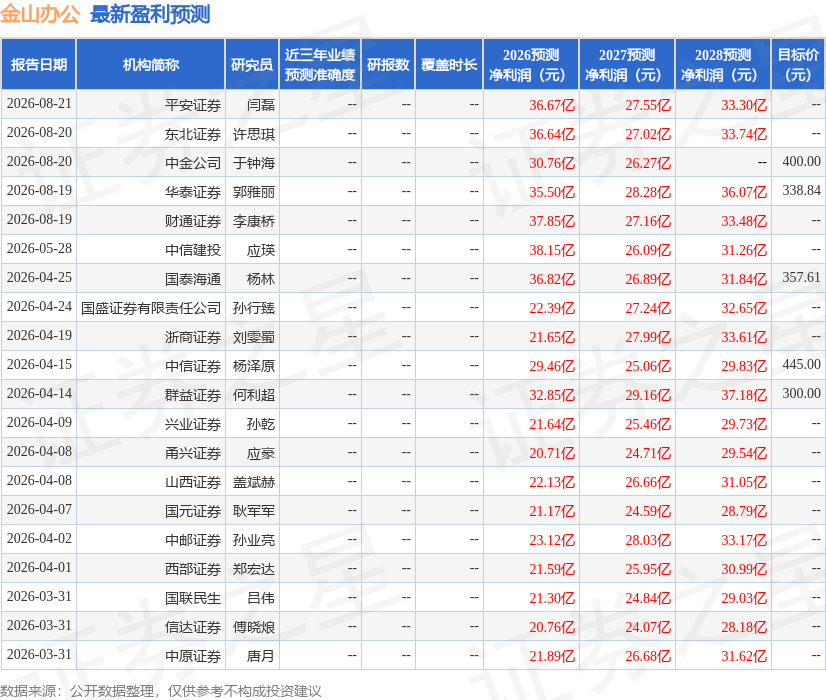Click the 数据来源 disclaimer footer text

(x=161, y=691)
